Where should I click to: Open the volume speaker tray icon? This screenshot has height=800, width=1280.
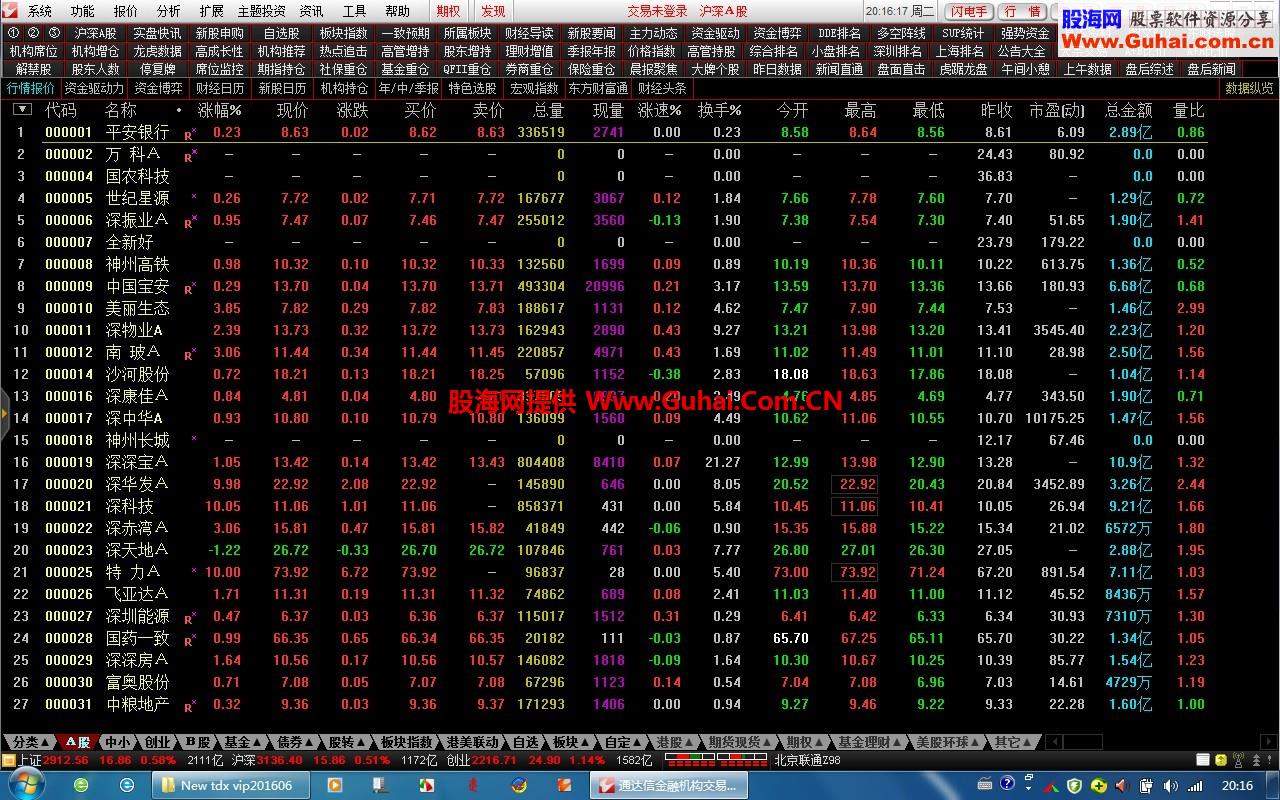tap(1168, 785)
